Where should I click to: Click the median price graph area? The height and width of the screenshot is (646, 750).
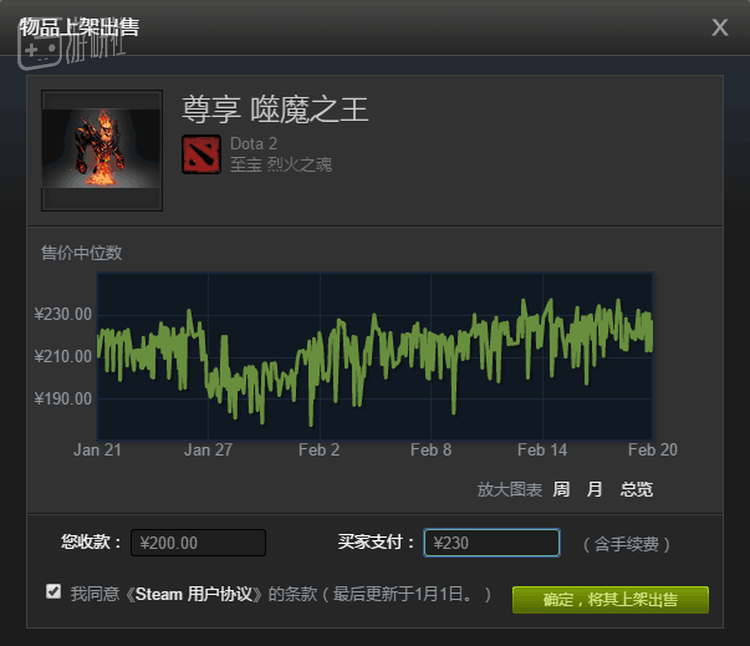tap(375, 356)
